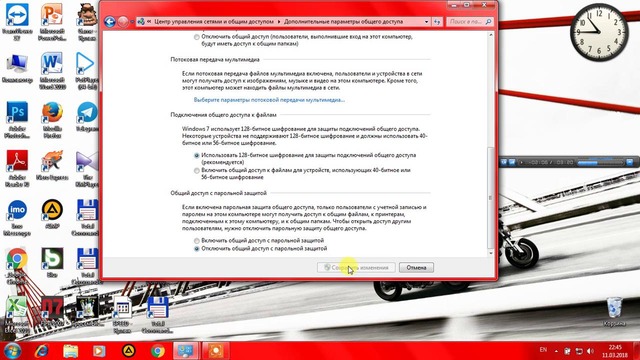Click the window scrollbar down arrow
This screenshot has height=360, width=640.
coord(491,253)
